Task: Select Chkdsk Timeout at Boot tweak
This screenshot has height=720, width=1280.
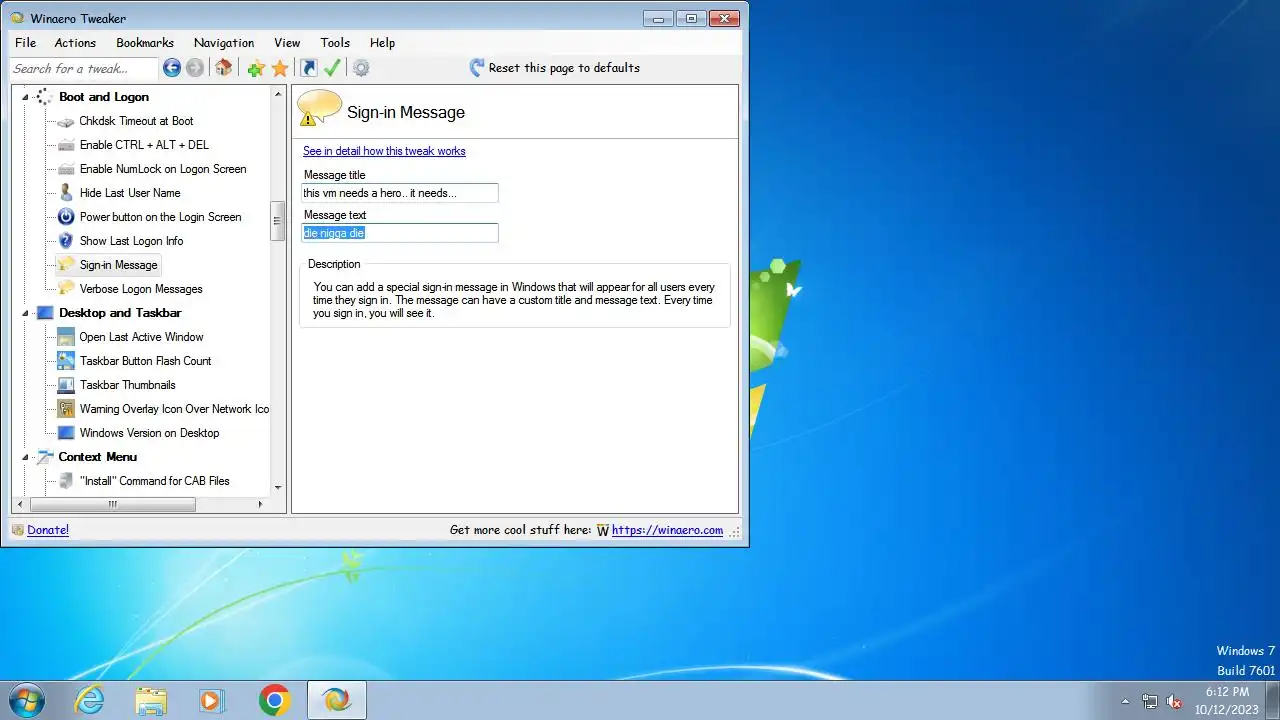Action: pos(136,121)
